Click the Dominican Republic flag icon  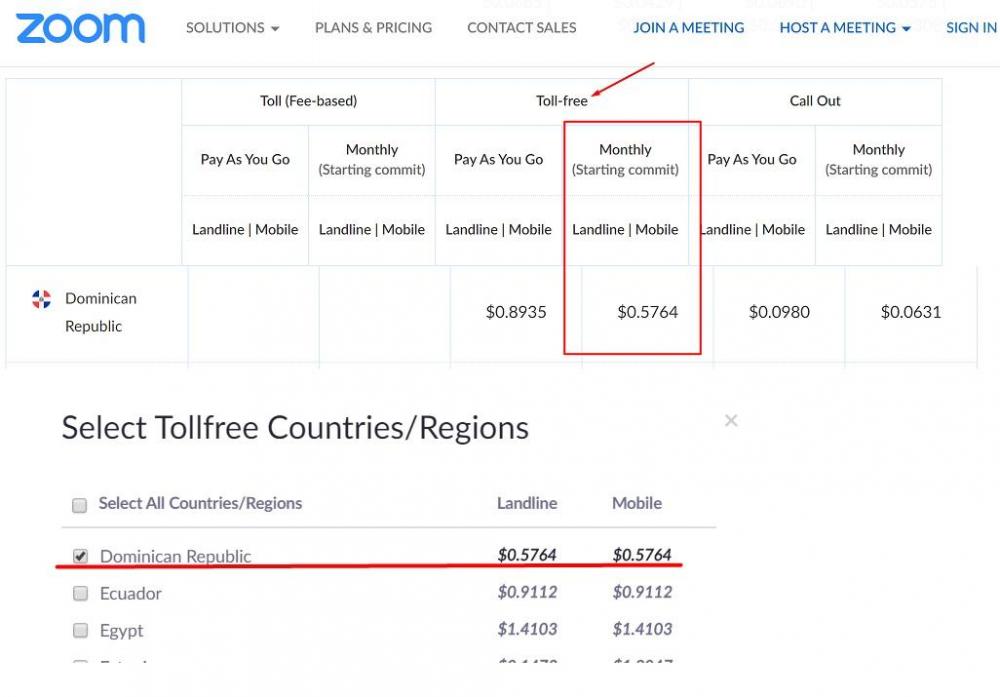[41, 299]
